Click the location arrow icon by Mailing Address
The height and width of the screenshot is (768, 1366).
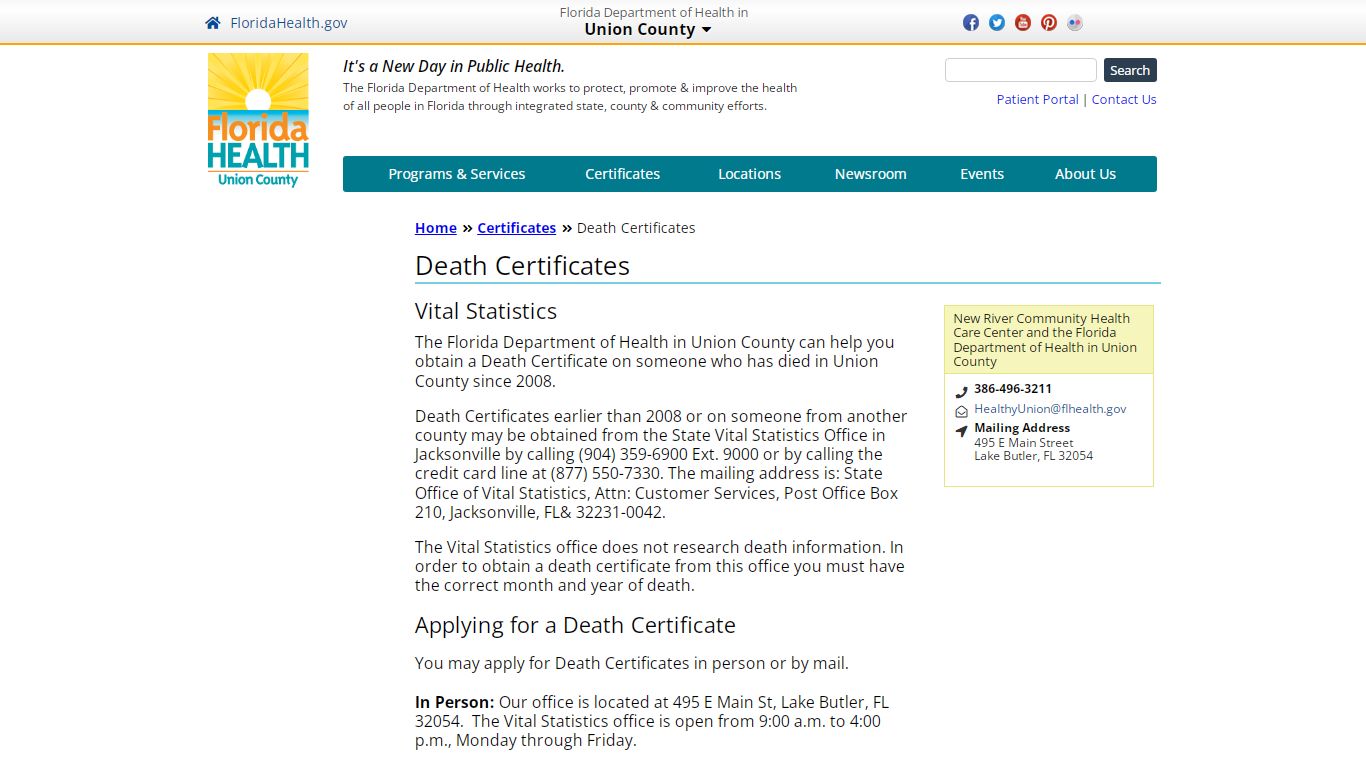tap(961, 431)
